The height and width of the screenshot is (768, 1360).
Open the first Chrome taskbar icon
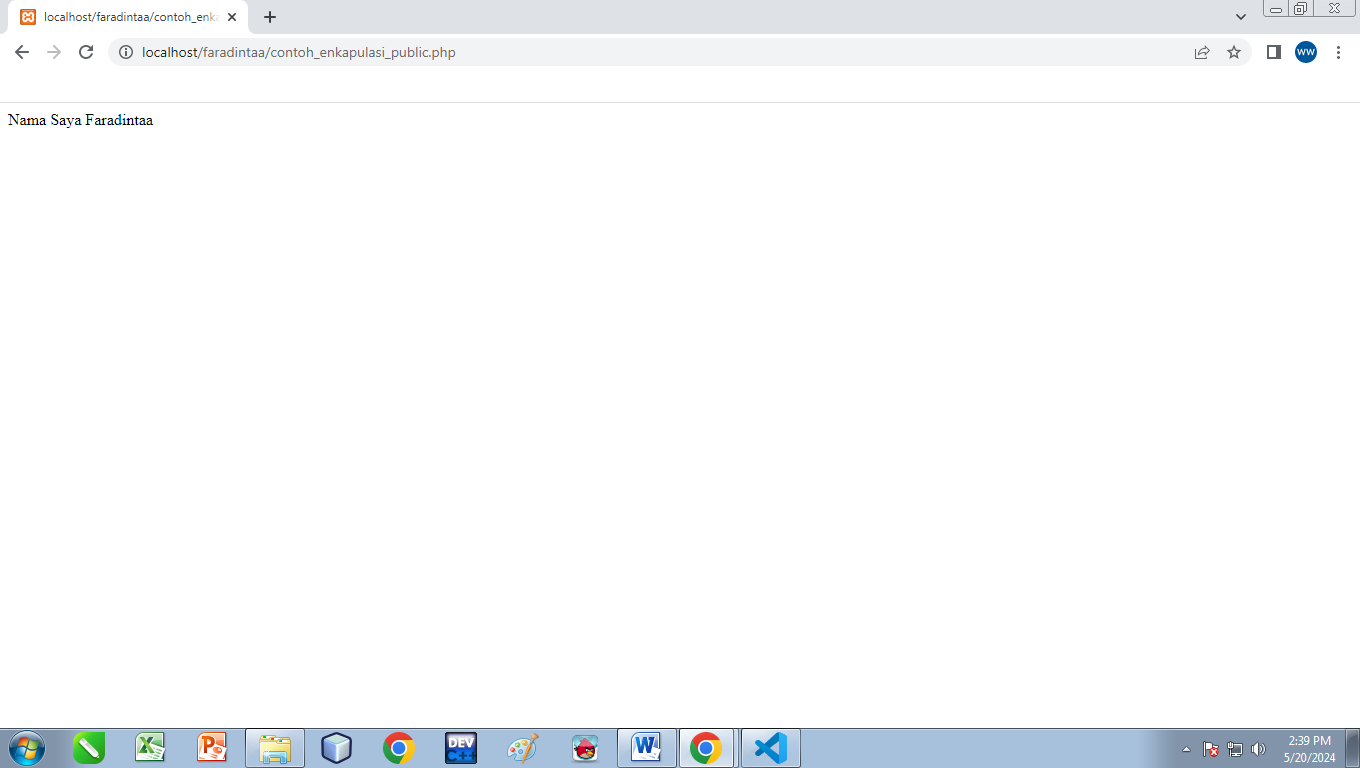(399, 748)
